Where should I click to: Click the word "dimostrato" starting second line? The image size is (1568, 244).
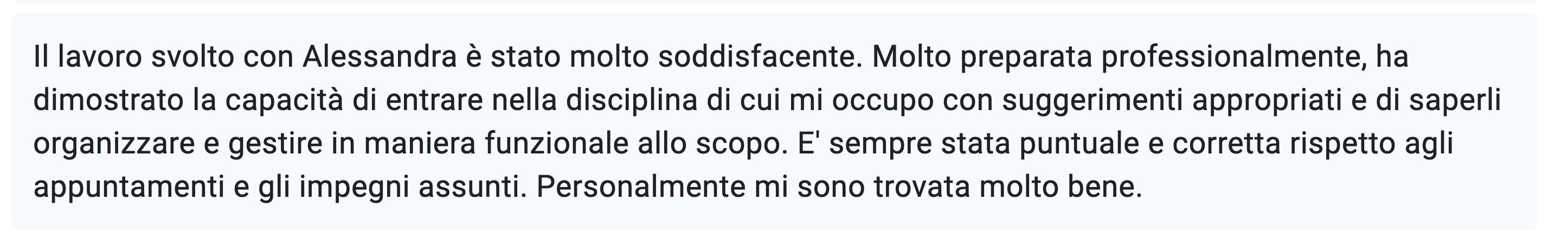click(x=108, y=100)
